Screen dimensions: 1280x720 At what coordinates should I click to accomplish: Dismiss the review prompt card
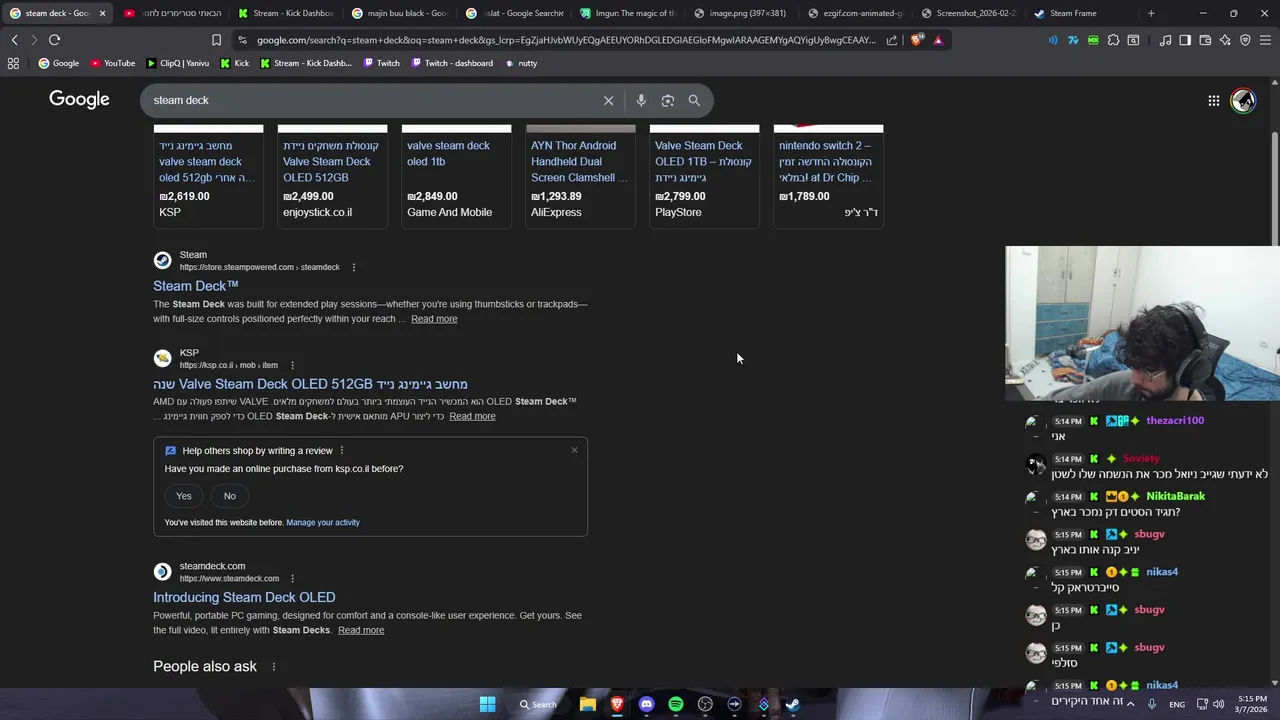[574, 450]
